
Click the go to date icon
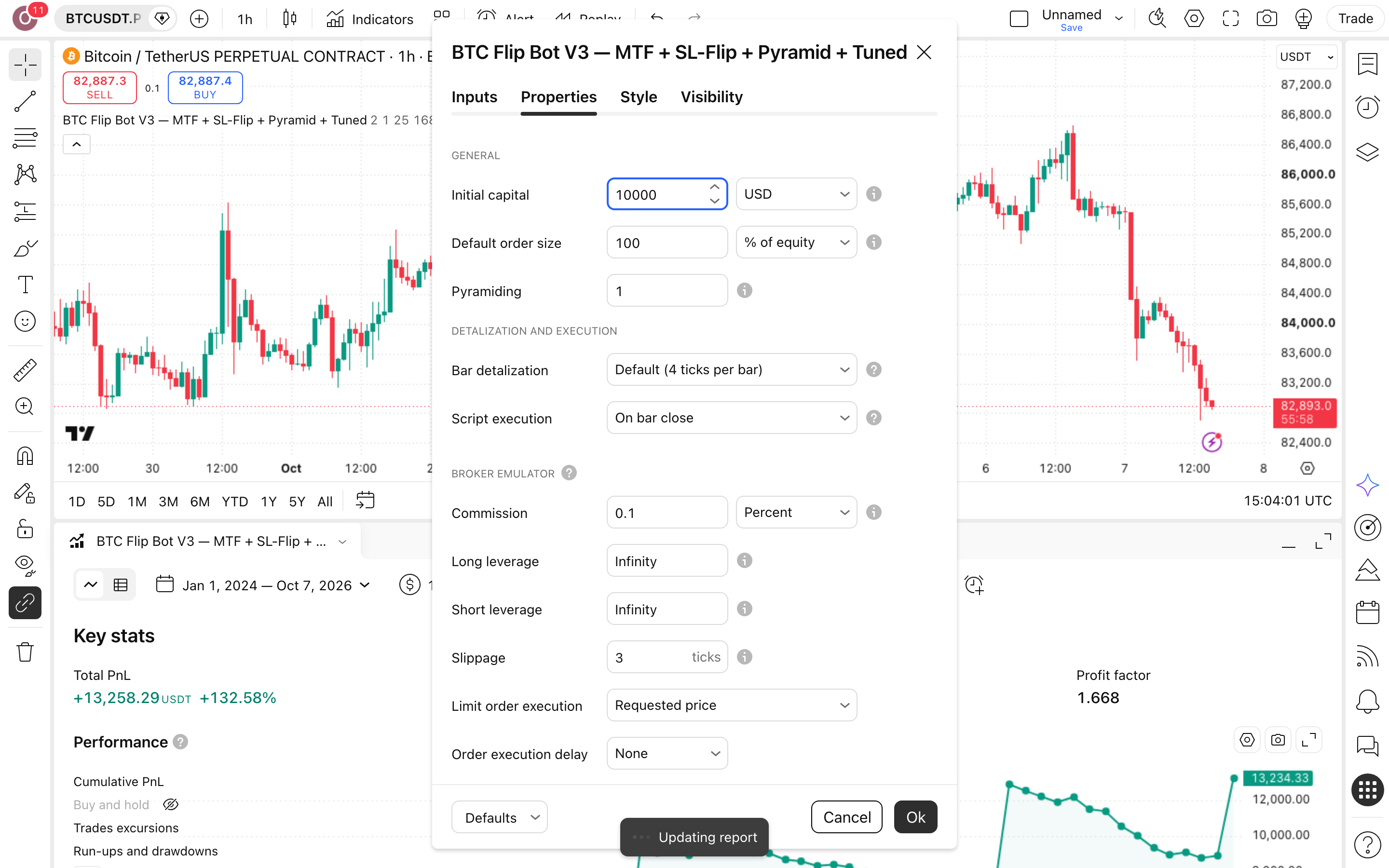click(365, 501)
